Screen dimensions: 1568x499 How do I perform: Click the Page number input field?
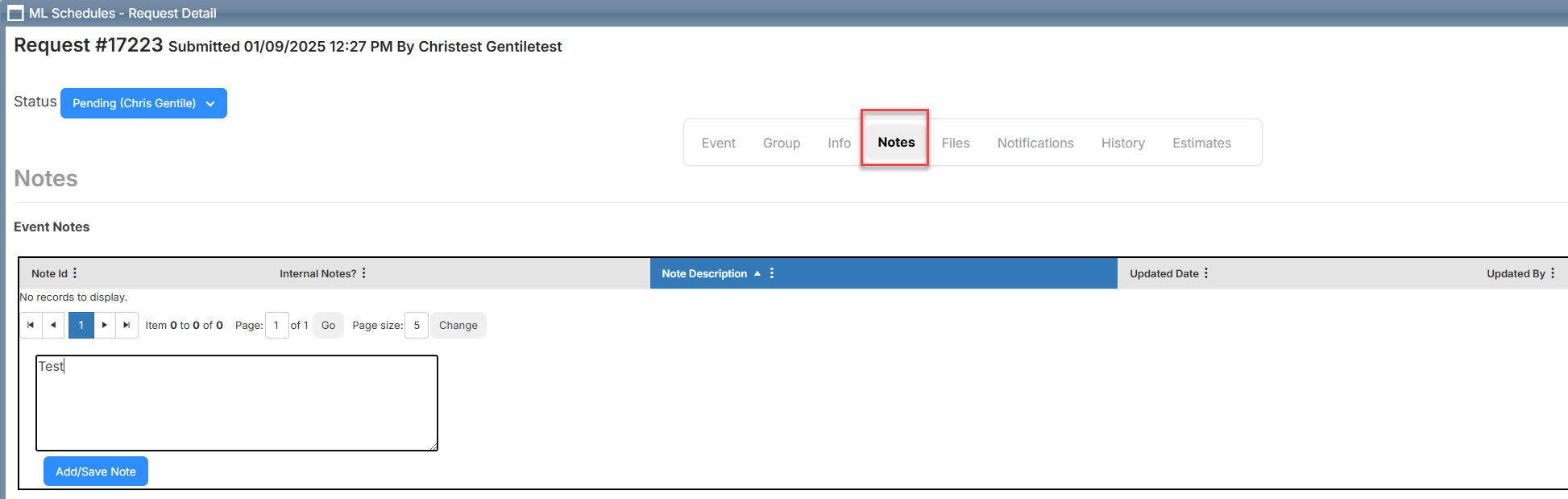pyautogui.click(x=276, y=325)
